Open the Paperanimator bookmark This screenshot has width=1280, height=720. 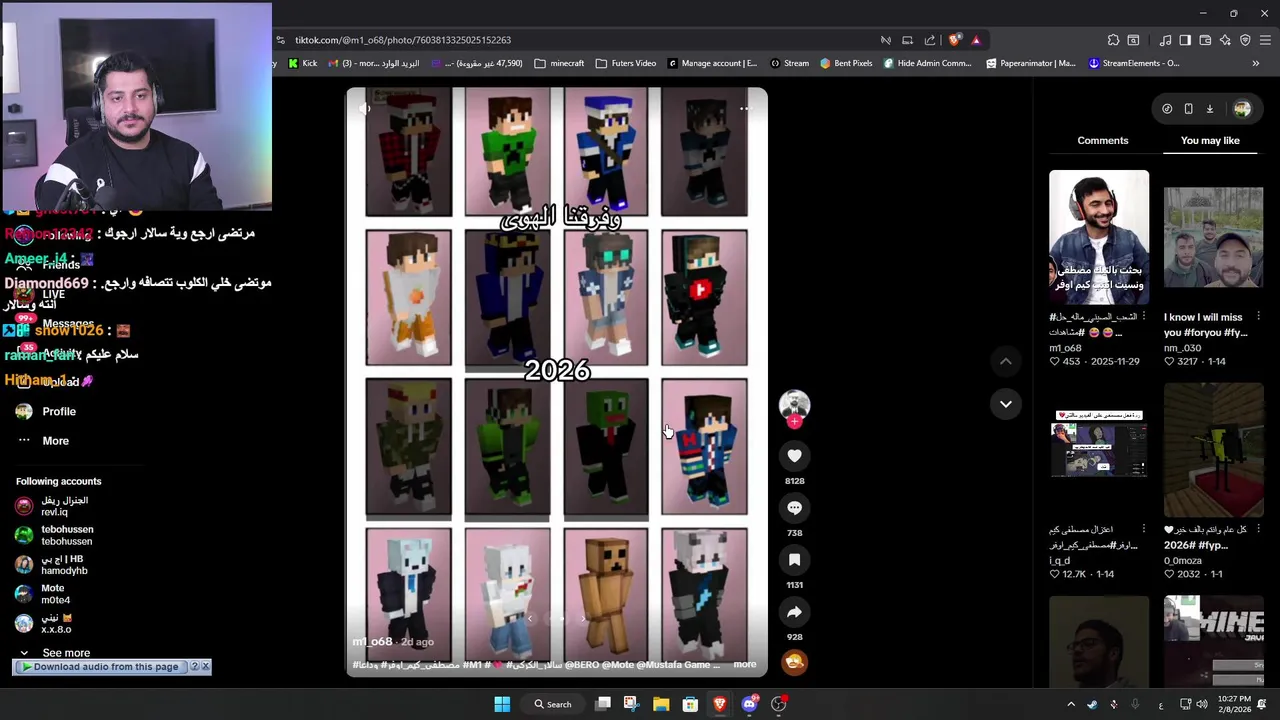[1030, 63]
